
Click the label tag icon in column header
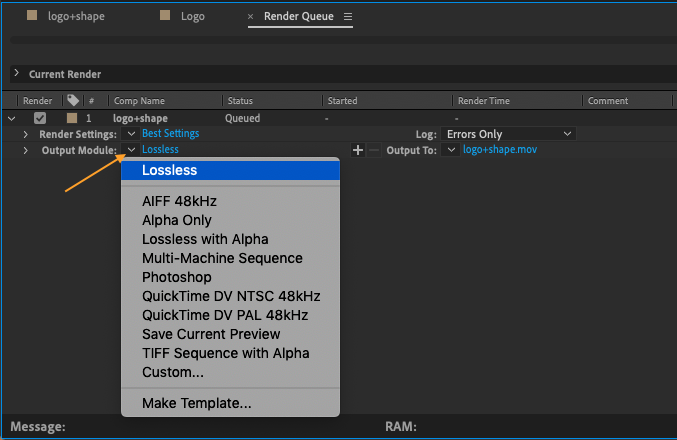click(x=72, y=101)
